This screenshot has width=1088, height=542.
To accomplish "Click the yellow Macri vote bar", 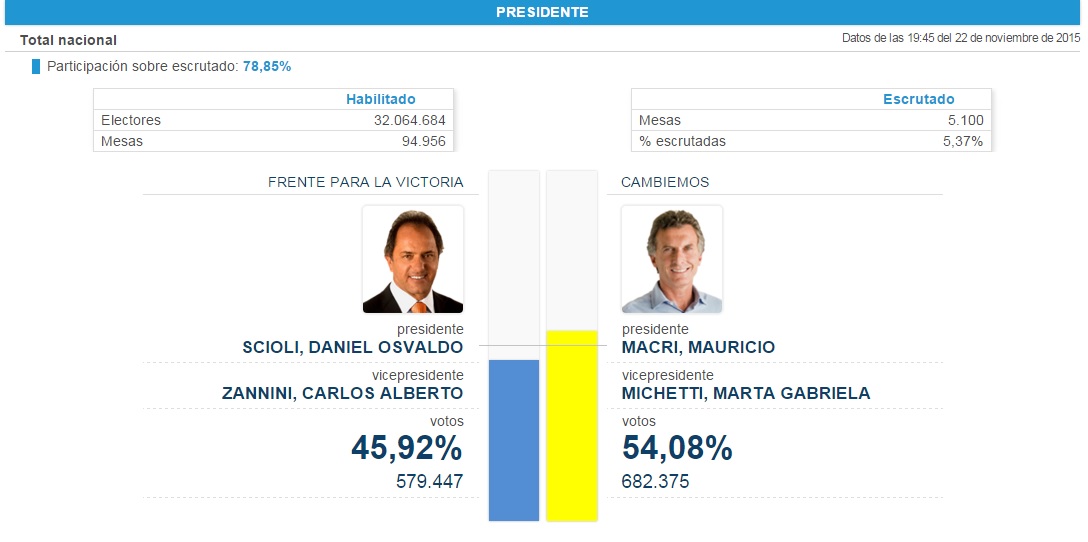I will [571, 425].
